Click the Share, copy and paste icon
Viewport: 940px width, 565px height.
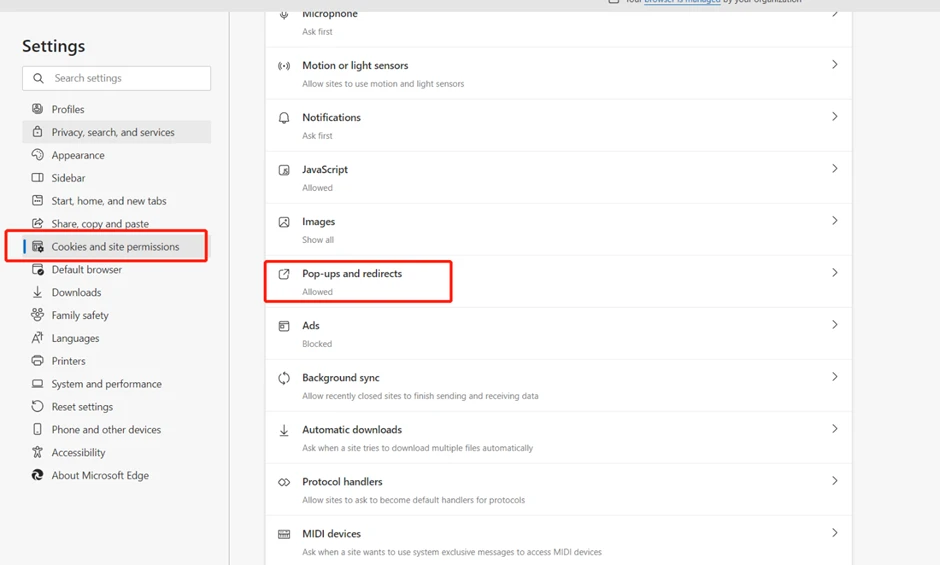point(37,223)
